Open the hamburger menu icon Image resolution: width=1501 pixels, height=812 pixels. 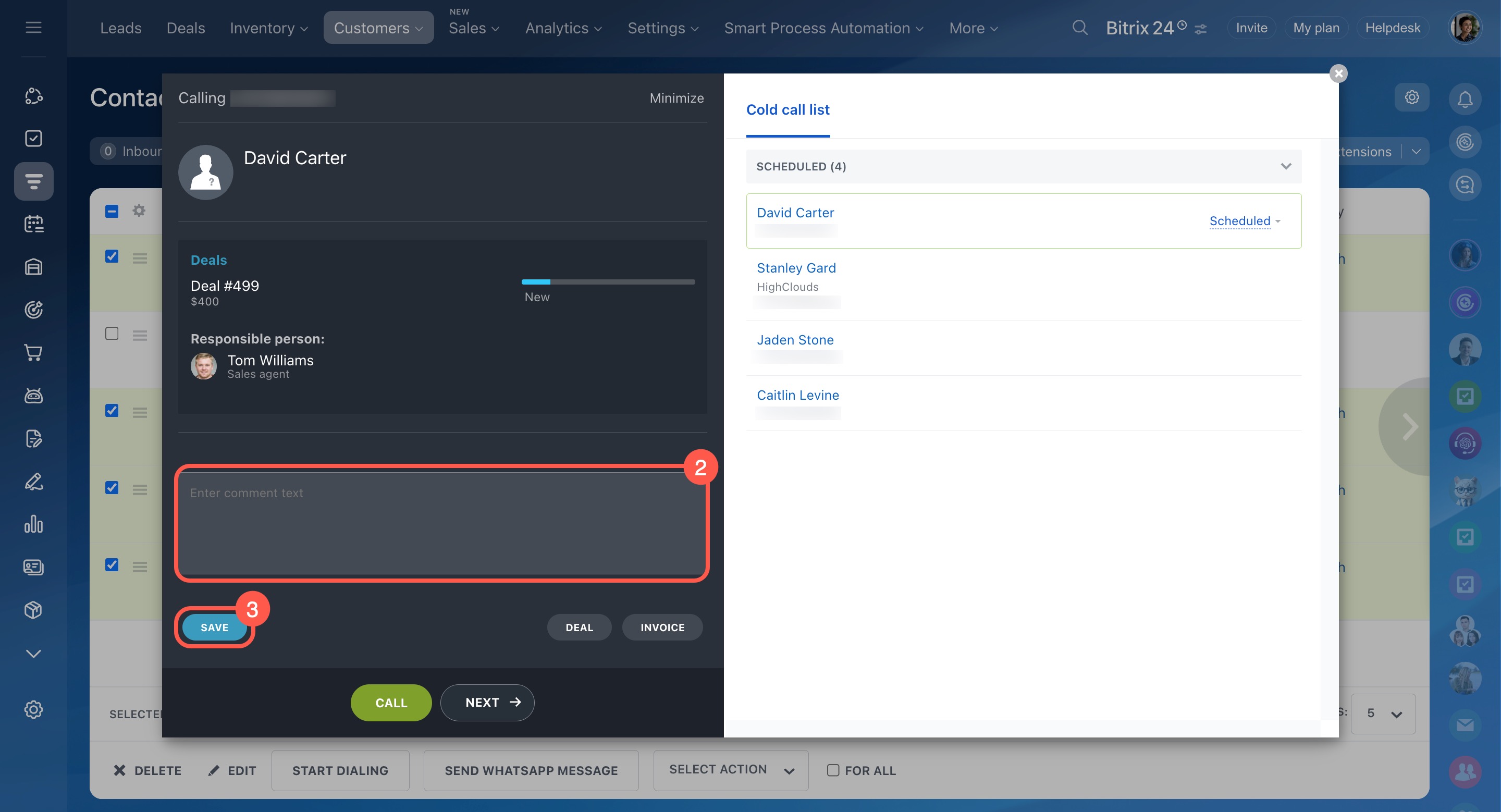33,28
